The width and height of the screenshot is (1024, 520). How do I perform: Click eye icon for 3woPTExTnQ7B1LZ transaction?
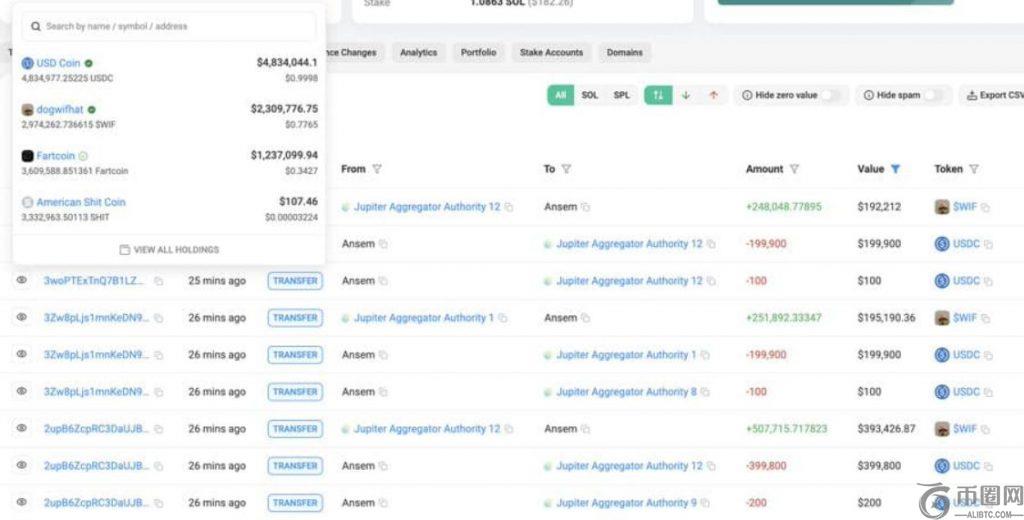[21, 281]
